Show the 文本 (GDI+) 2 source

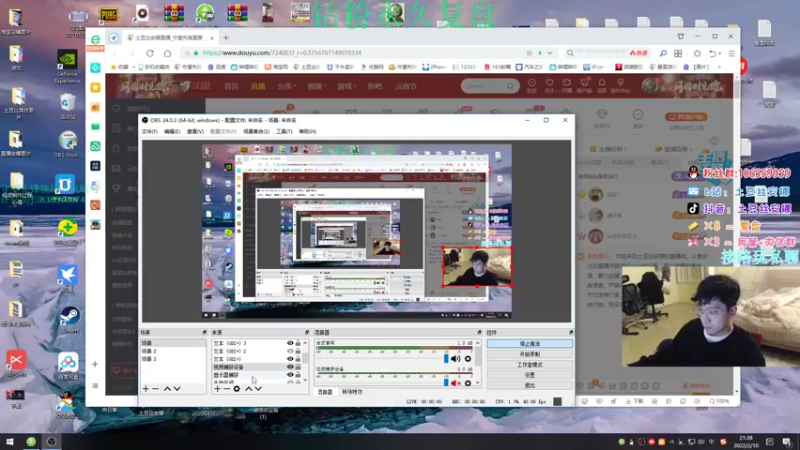point(290,351)
